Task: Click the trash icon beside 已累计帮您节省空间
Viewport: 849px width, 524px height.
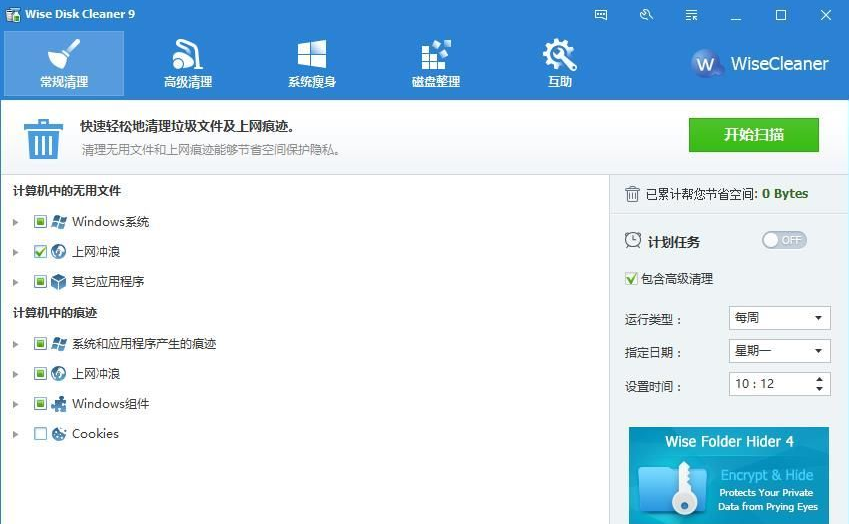Action: pyautogui.click(x=632, y=193)
